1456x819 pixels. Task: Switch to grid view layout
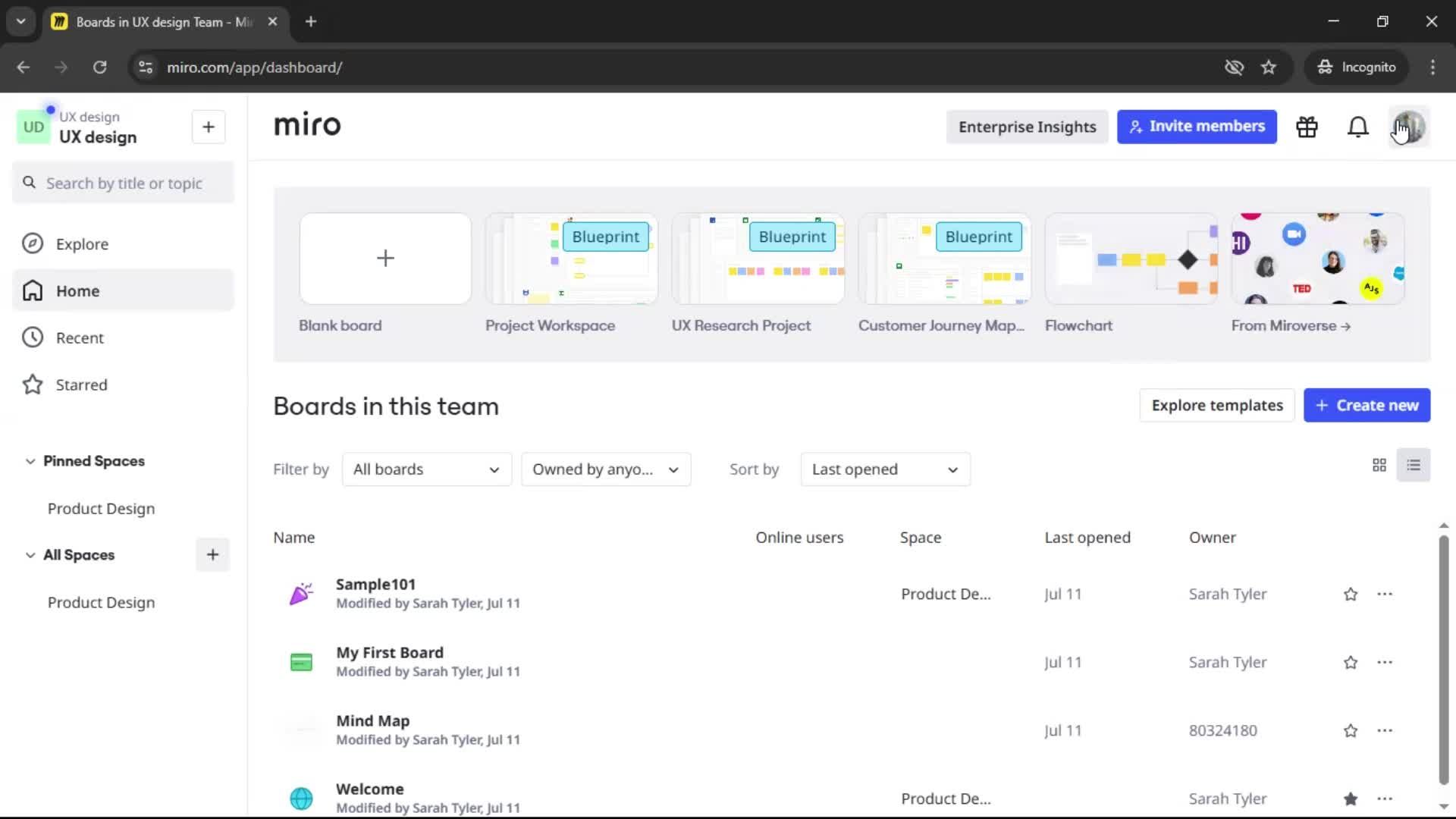1379,465
